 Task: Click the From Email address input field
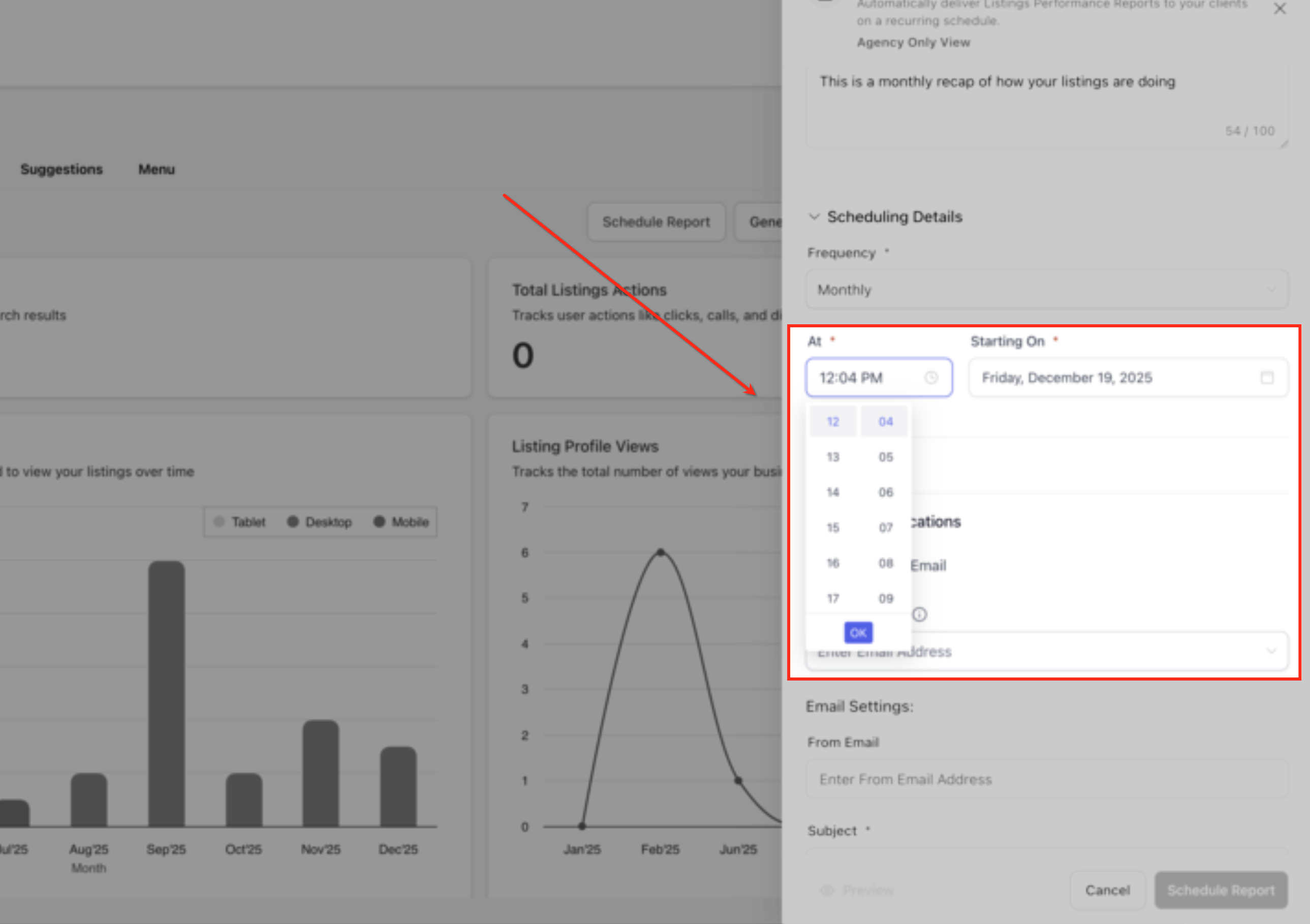(x=1046, y=779)
